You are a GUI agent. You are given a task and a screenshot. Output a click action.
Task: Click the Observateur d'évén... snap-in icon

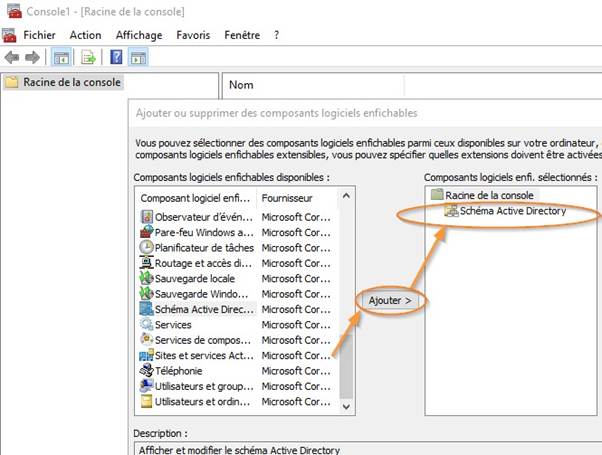(x=147, y=217)
